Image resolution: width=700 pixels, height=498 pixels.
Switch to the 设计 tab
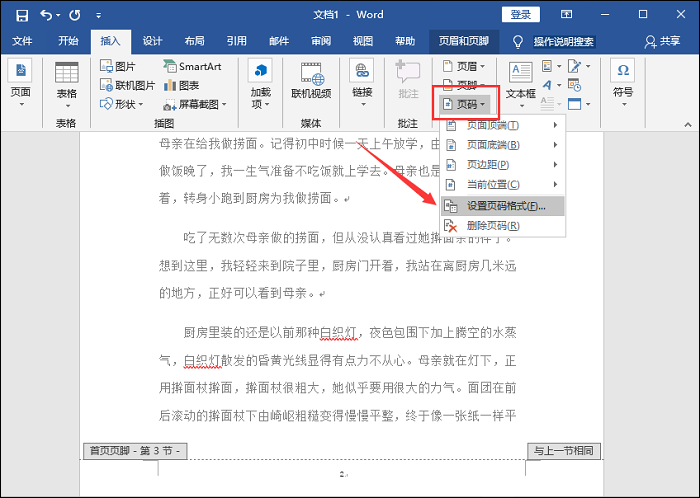click(x=152, y=41)
